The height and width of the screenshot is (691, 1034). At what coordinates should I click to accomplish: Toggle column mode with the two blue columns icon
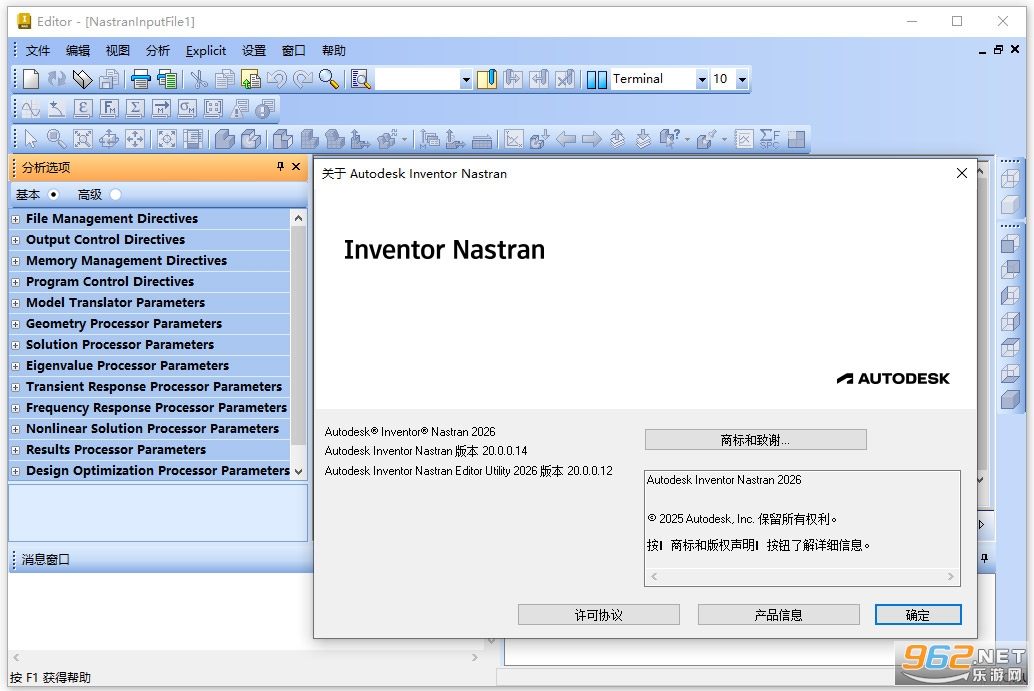597,79
